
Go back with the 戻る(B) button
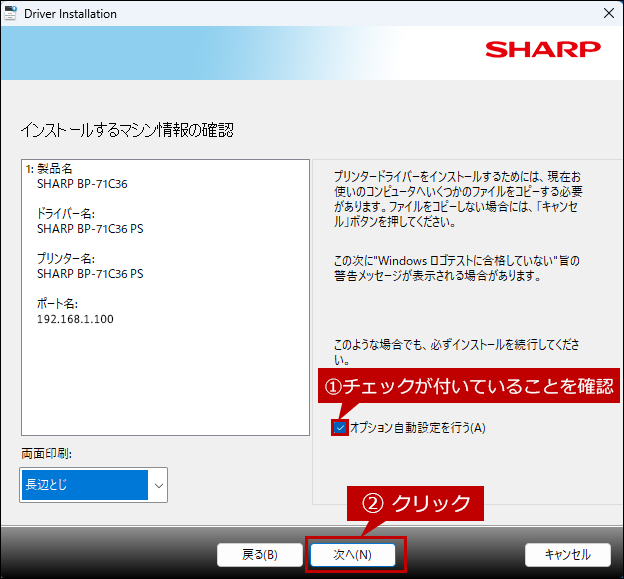260,554
